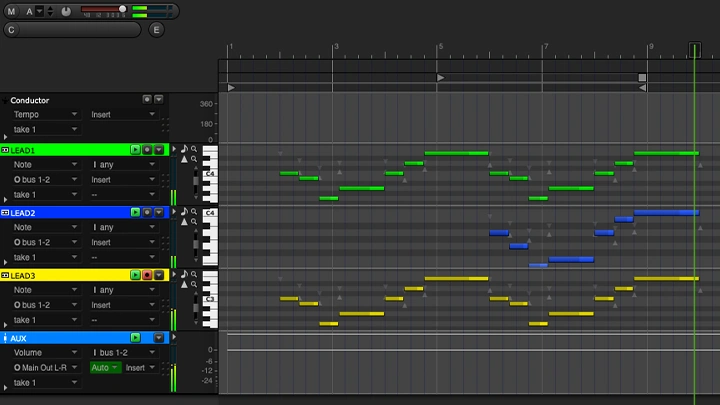Open the AUX track settings menu arrow
The height and width of the screenshot is (405, 720).
coord(159,338)
